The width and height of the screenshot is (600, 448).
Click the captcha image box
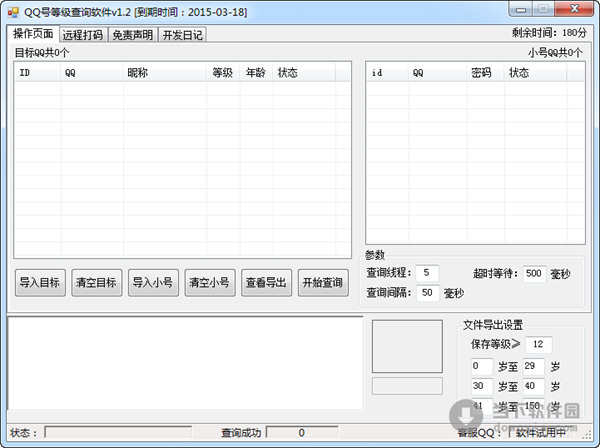[x=407, y=347]
